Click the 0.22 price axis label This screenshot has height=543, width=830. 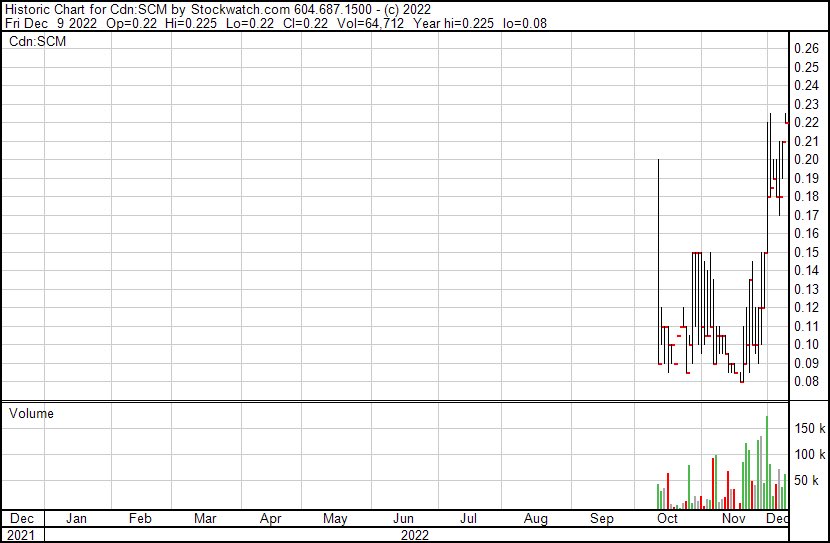806,122
